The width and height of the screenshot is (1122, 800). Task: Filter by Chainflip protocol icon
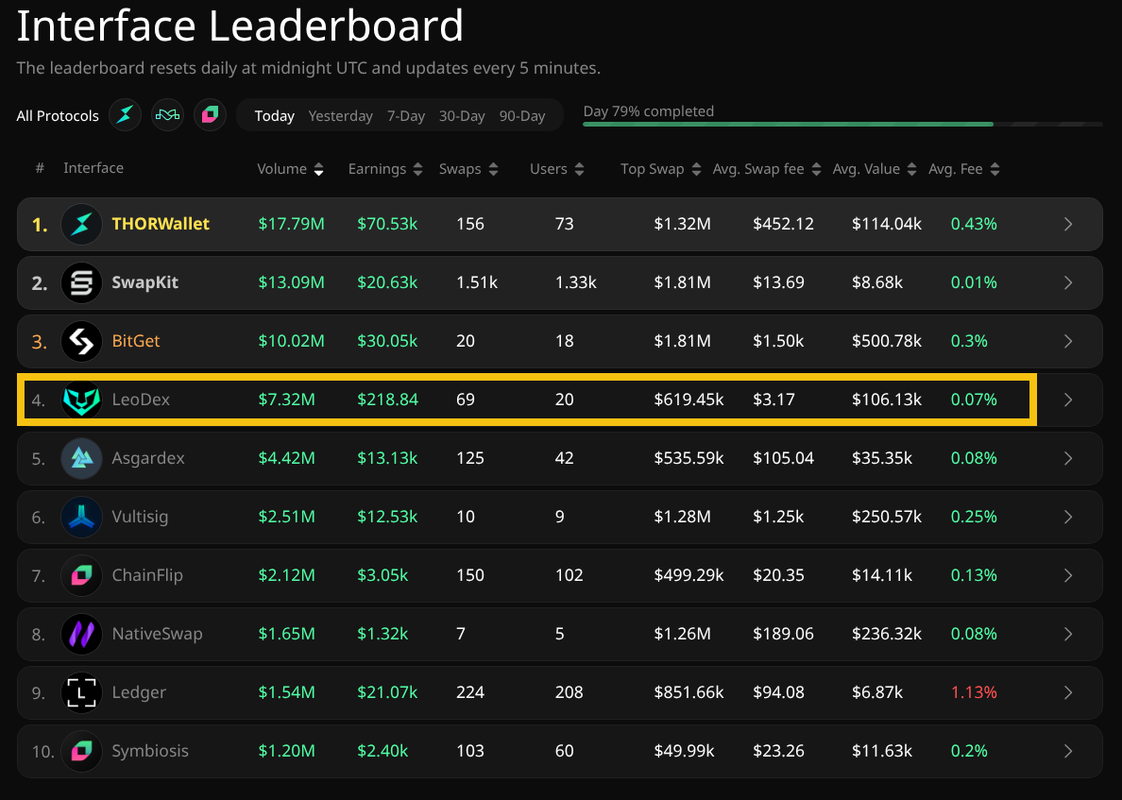click(210, 114)
